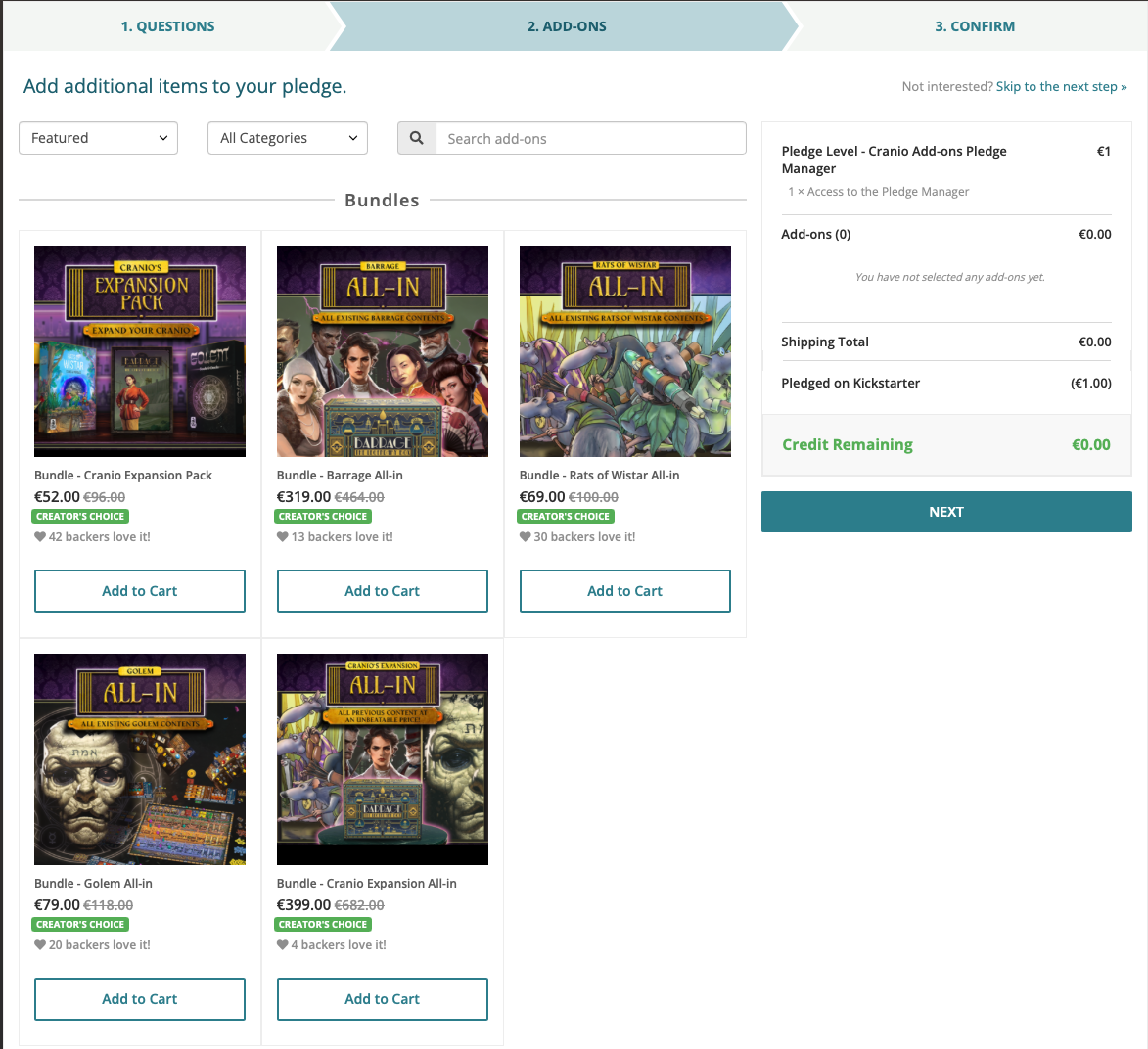Click heart icon next to 13 backers

point(283,536)
